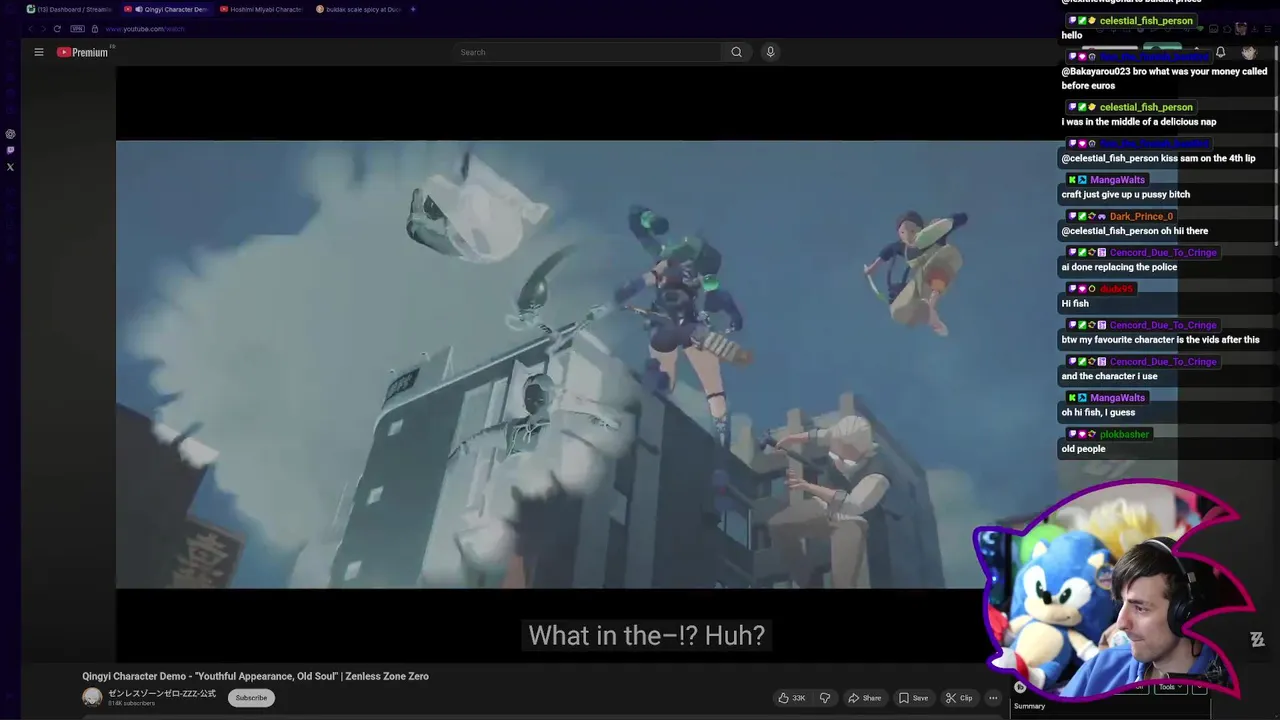Image resolution: width=1280 pixels, height=720 pixels.
Task: View site info via address bar lock
Action: coord(95,28)
